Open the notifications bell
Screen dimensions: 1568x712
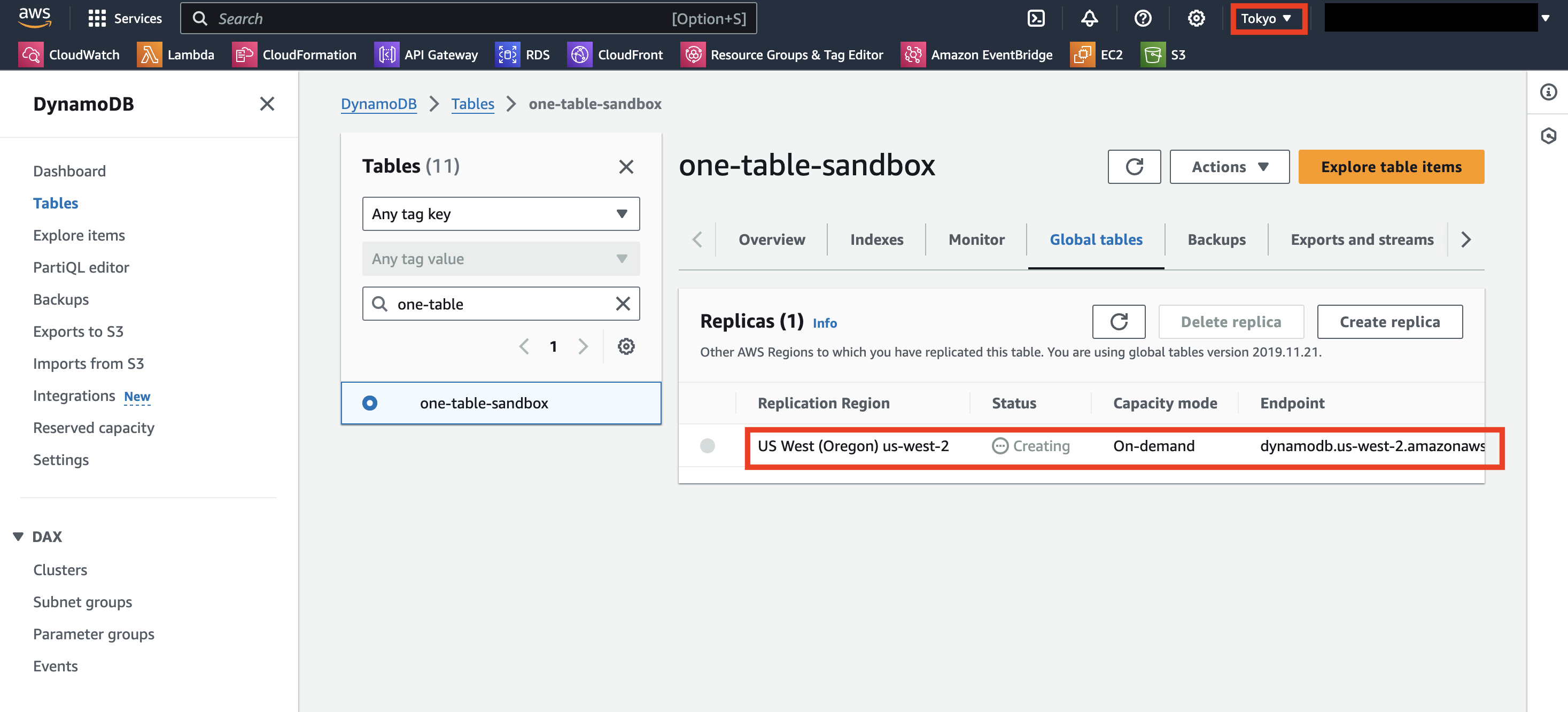point(1089,18)
